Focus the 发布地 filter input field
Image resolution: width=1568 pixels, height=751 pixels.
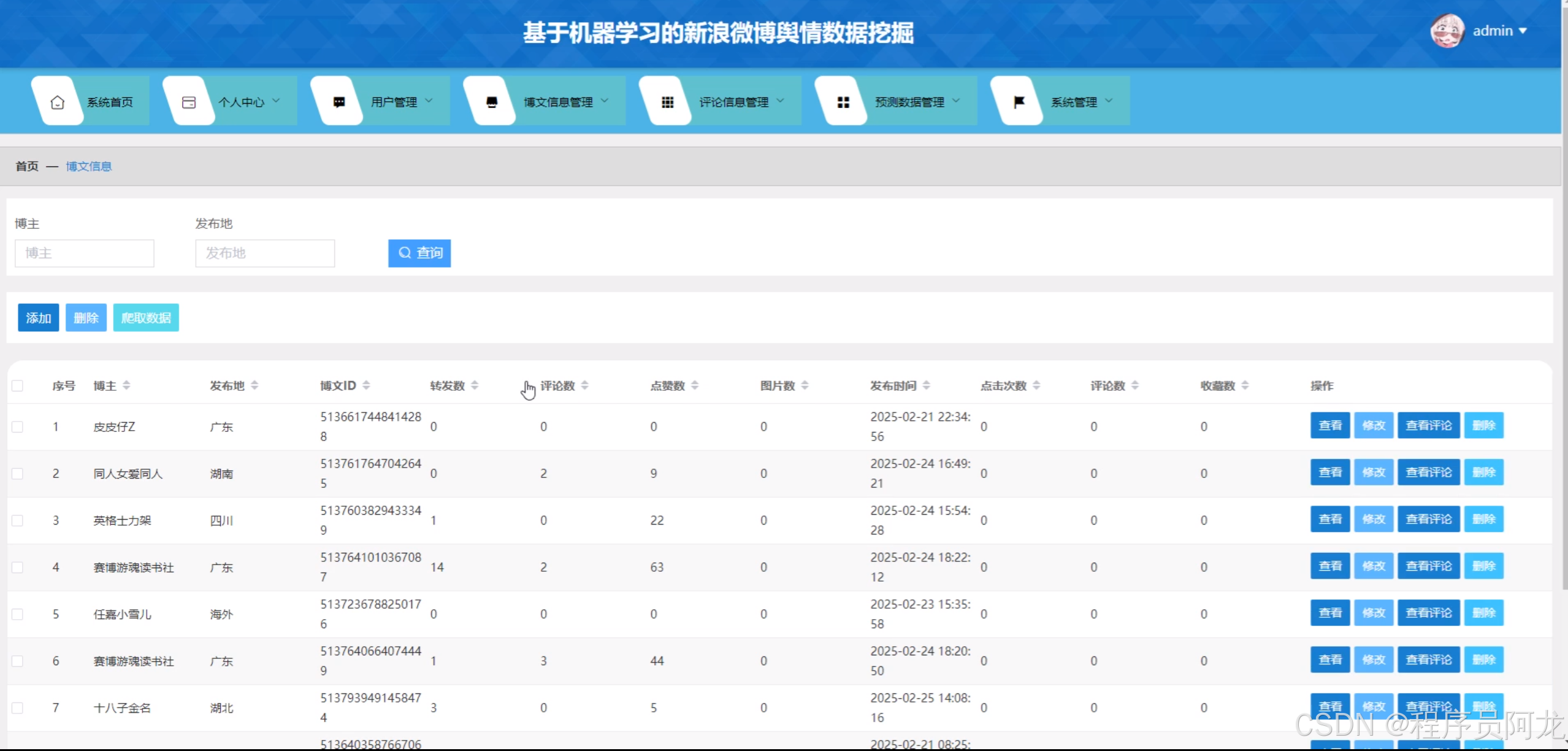[x=265, y=253]
